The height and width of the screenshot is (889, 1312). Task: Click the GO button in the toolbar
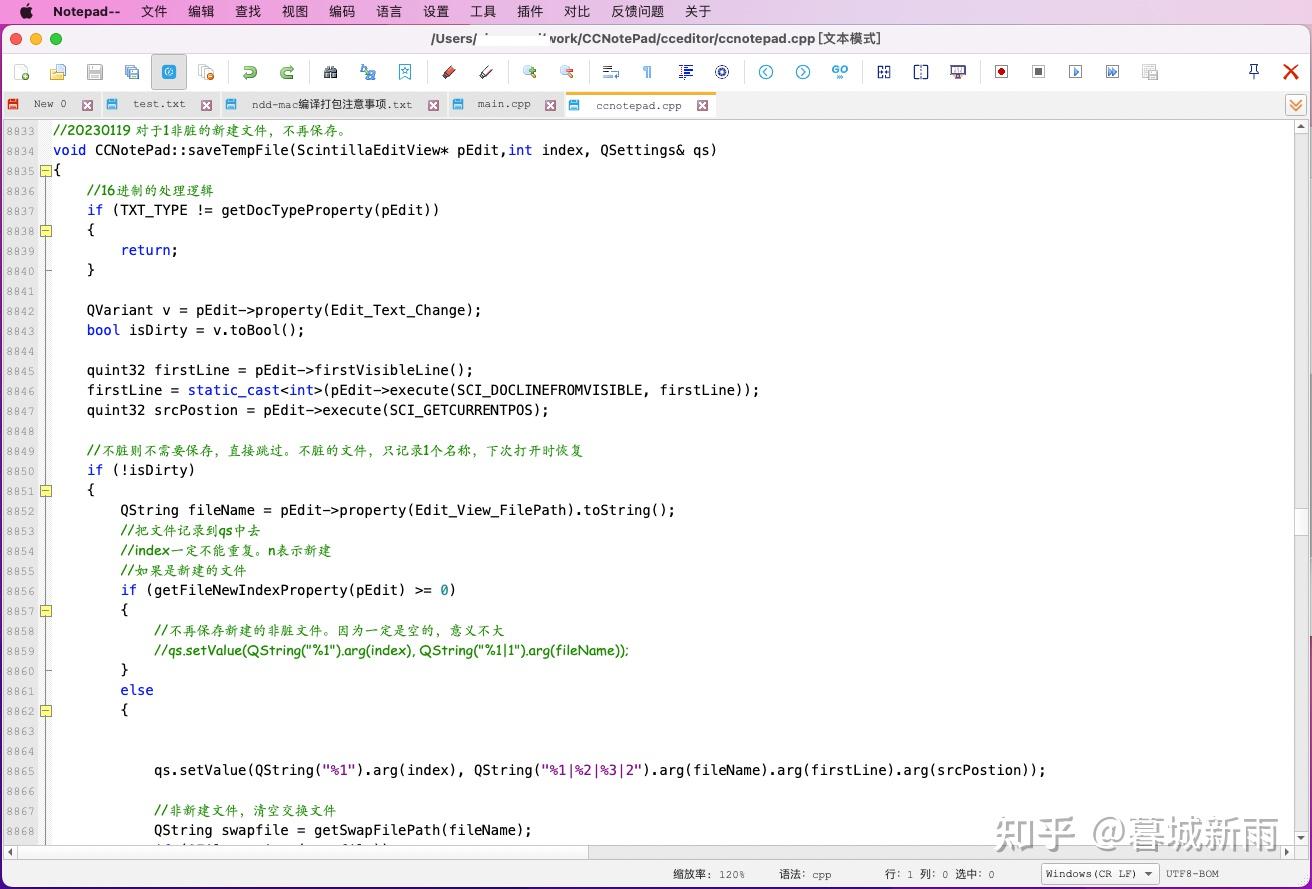coord(839,71)
